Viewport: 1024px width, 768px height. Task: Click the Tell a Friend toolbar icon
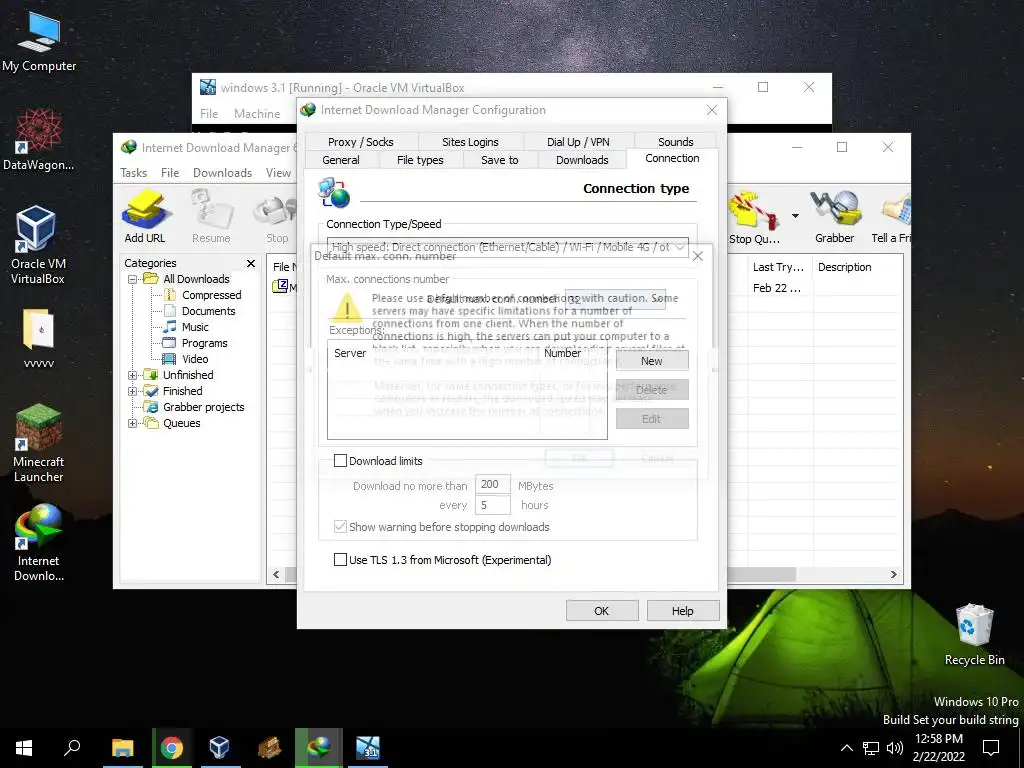[891, 217]
